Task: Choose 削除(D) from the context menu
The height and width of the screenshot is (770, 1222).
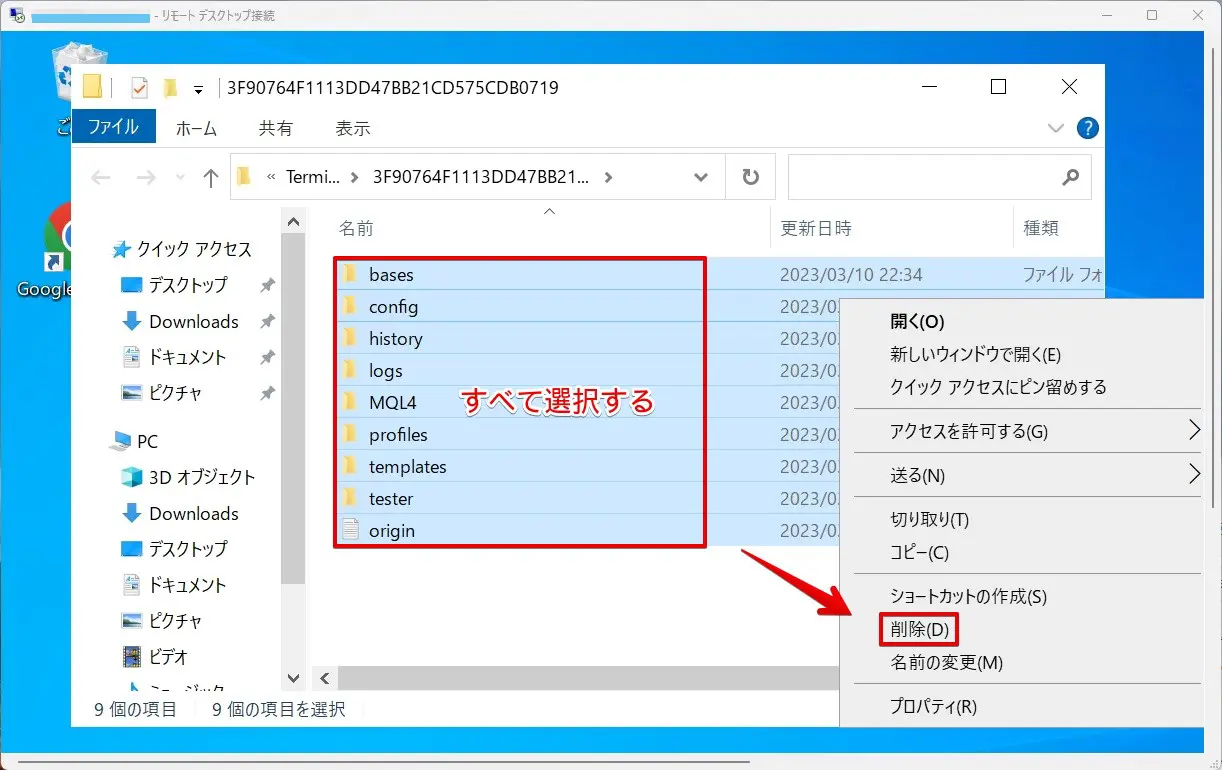Action: pyautogui.click(x=918, y=630)
